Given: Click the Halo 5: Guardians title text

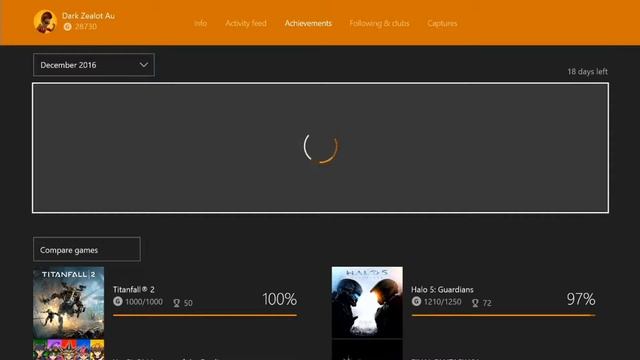Looking at the screenshot, I should tap(442, 289).
